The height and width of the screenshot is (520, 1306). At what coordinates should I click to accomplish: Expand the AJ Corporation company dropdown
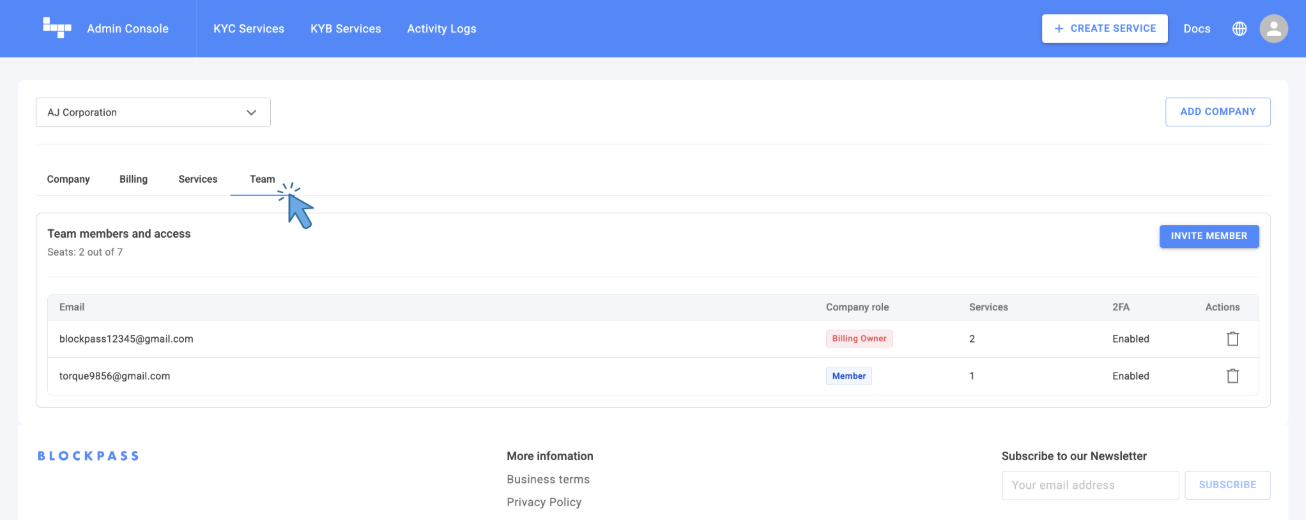pyautogui.click(x=153, y=113)
